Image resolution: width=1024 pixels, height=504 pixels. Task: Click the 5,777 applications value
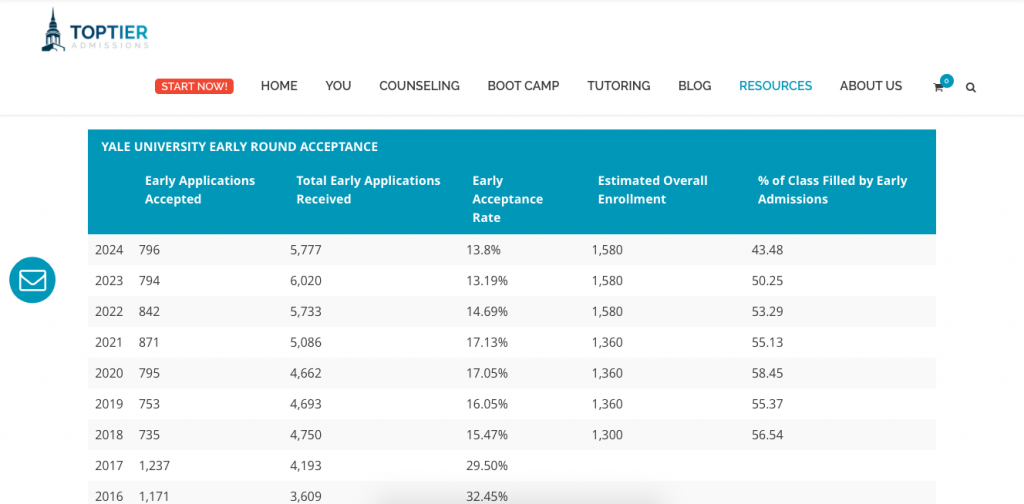(x=306, y=249)
